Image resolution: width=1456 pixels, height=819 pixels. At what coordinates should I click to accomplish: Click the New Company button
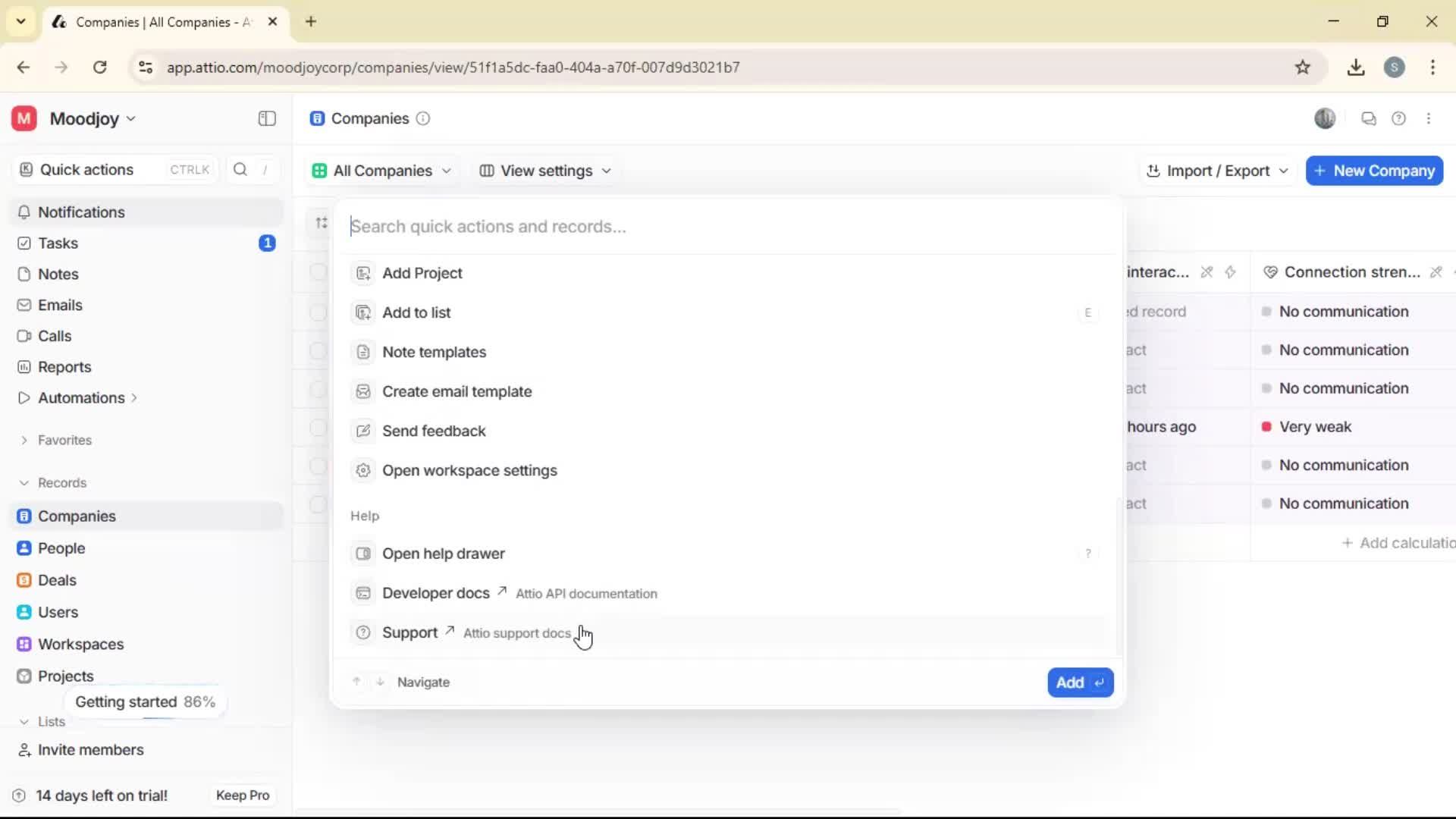coord(1373,171)
